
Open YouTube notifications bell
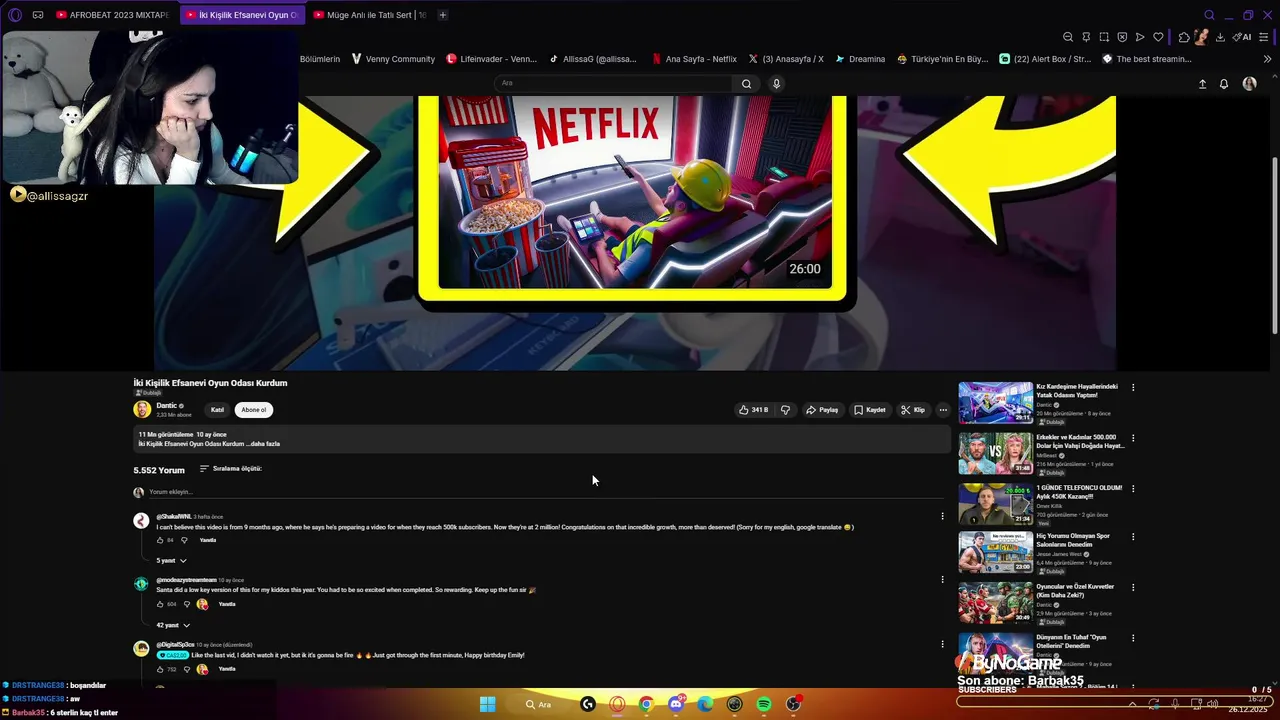(x=1223, y=84)
